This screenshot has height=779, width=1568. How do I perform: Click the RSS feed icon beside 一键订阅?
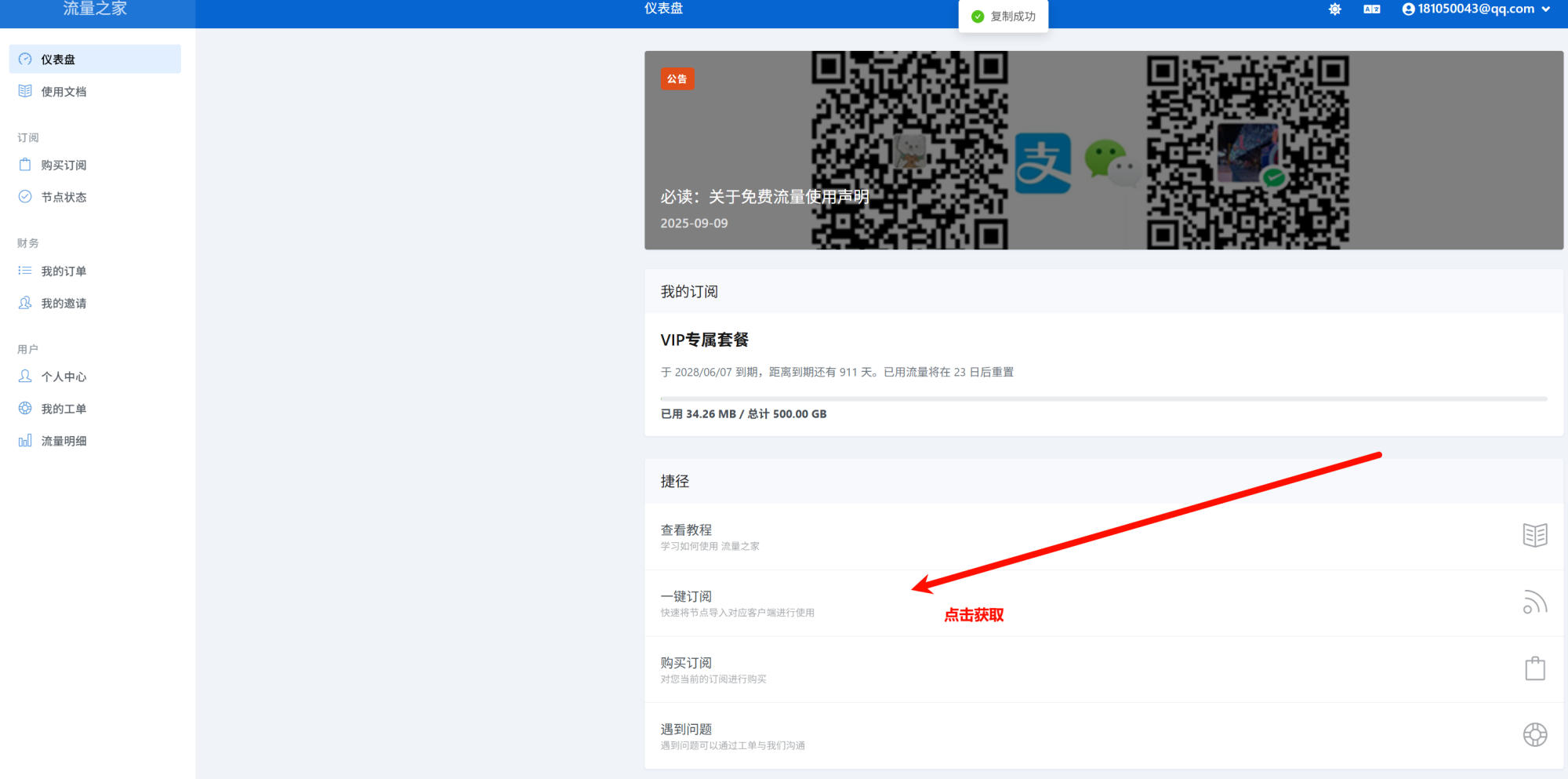pos(1534,602)
